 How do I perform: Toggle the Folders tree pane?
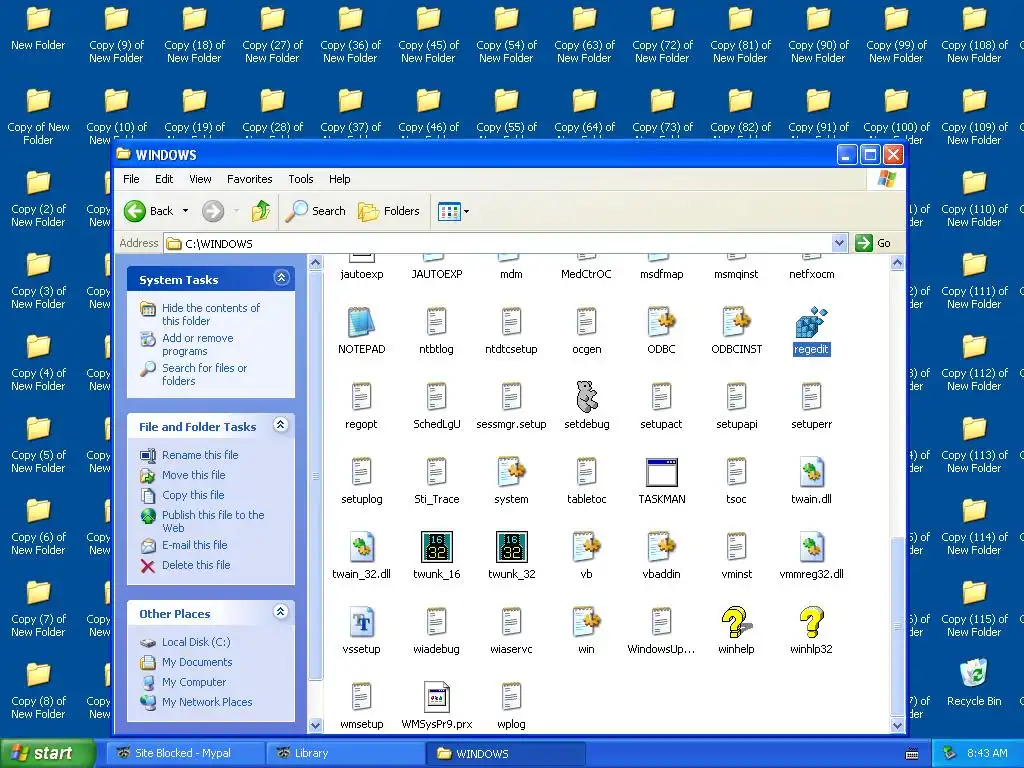click(389, 211)
